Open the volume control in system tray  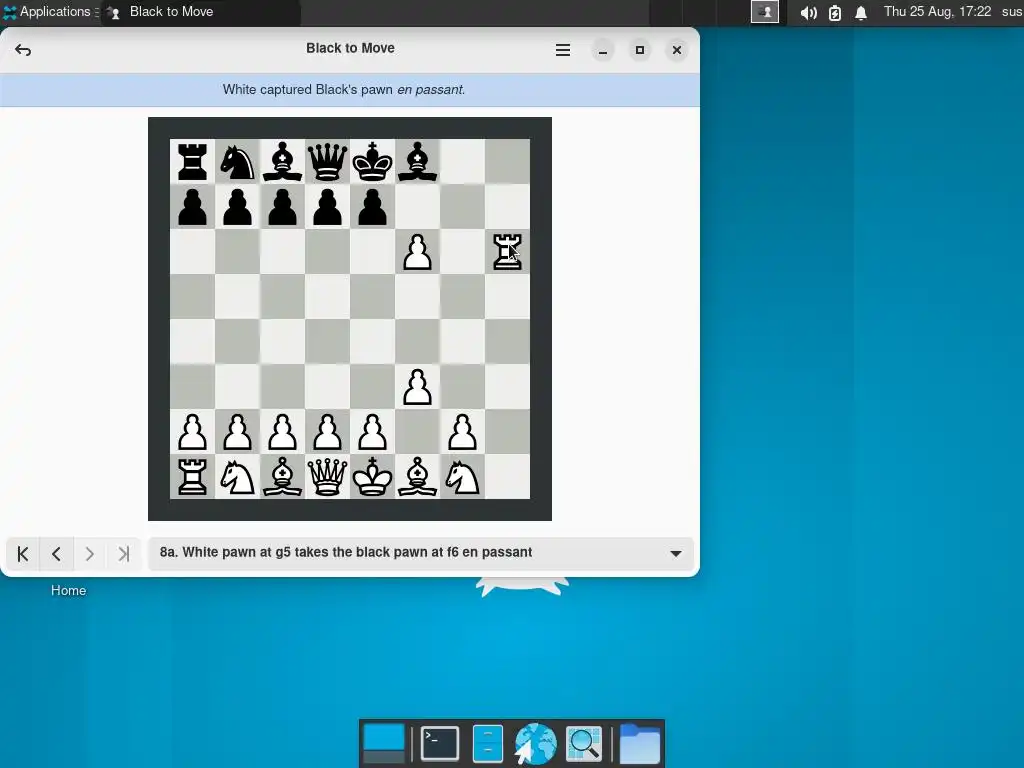pos(808,12)
